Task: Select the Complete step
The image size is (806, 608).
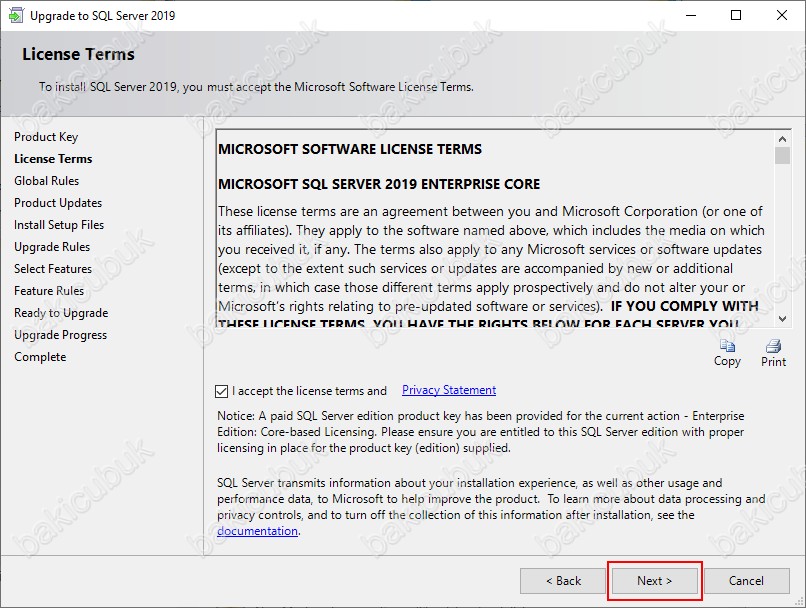Action: [x=40, y=357]
